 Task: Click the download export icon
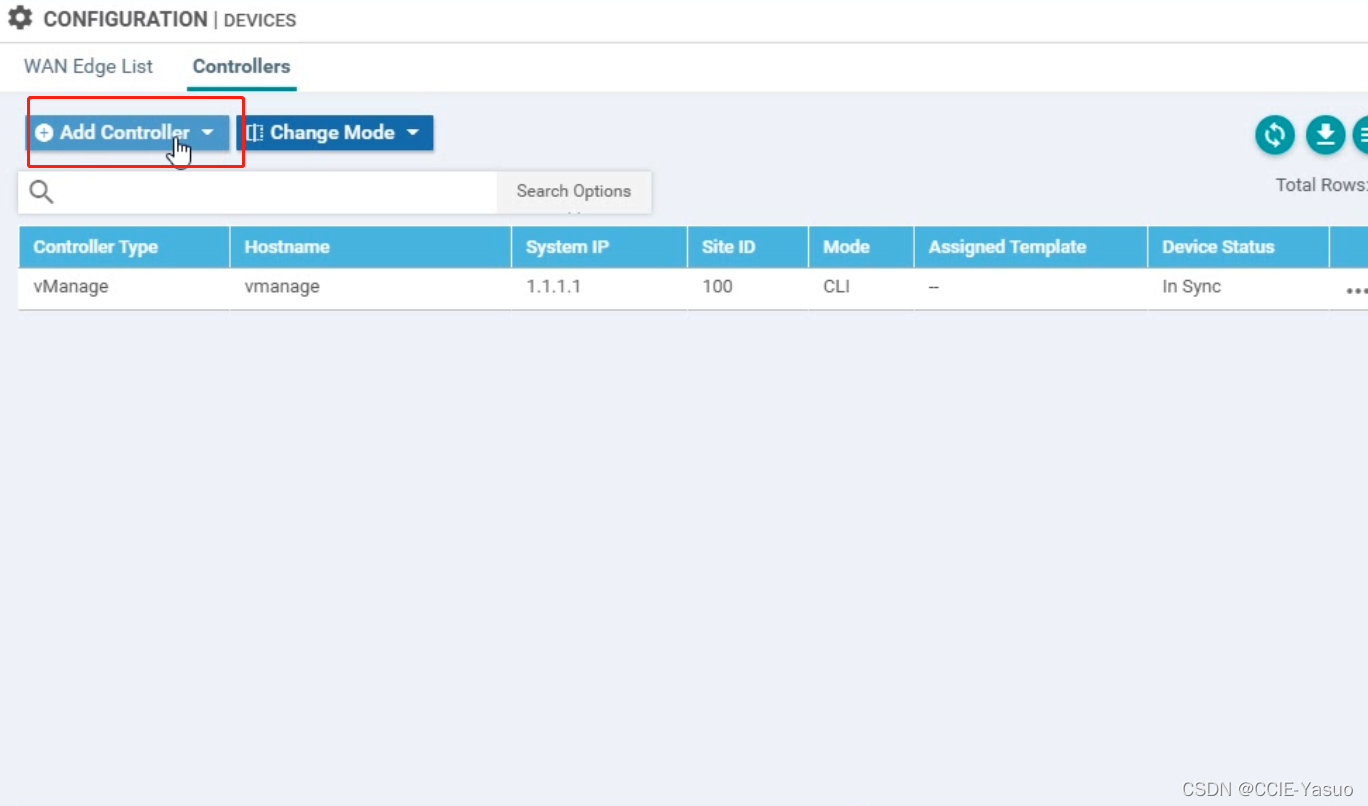[1326, 135]
